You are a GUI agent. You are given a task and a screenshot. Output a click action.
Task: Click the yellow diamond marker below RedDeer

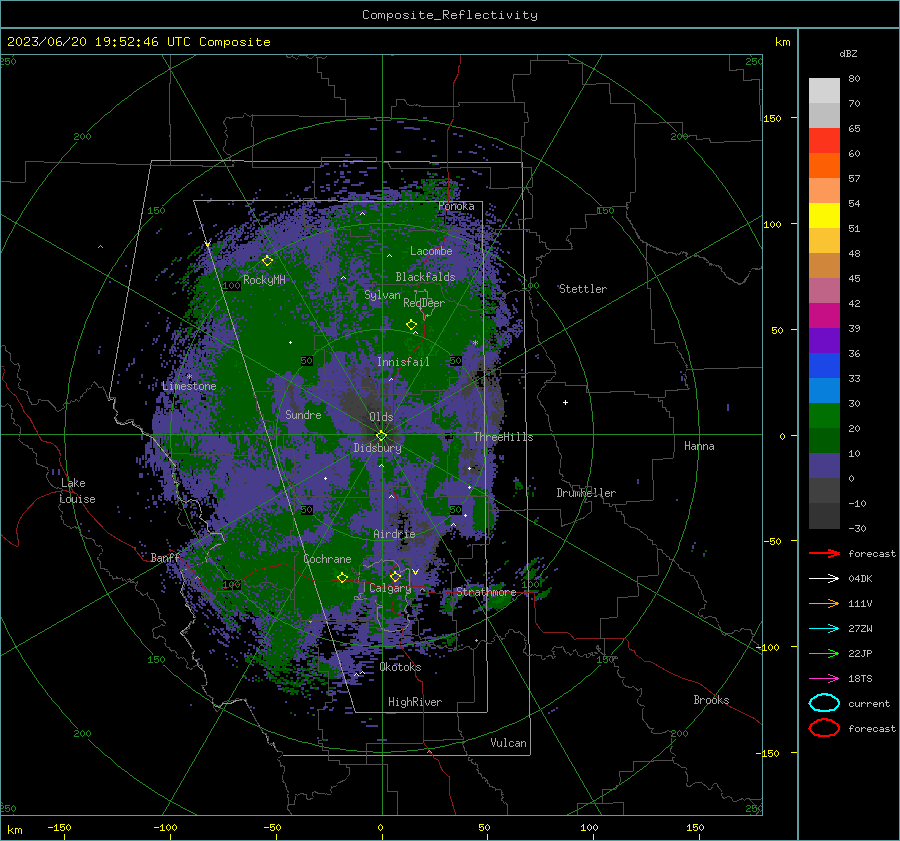point(411,325)
